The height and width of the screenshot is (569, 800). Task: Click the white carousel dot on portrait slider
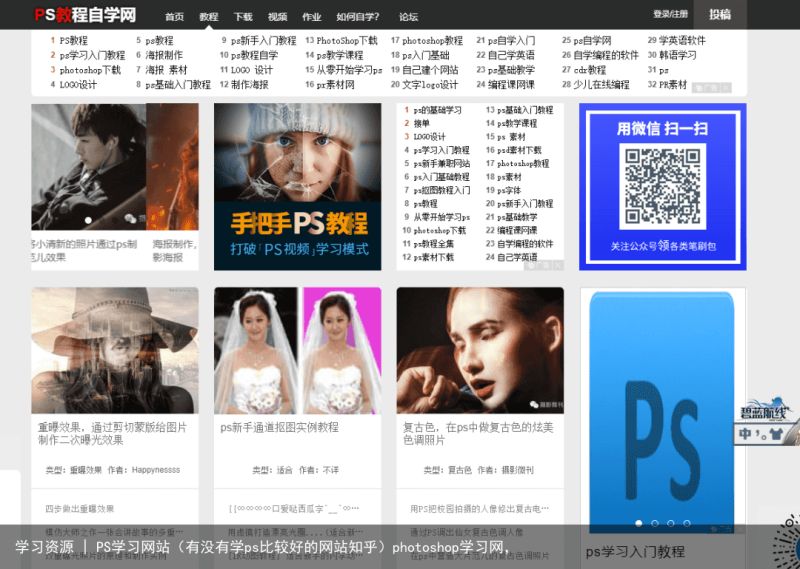point(88,220)
